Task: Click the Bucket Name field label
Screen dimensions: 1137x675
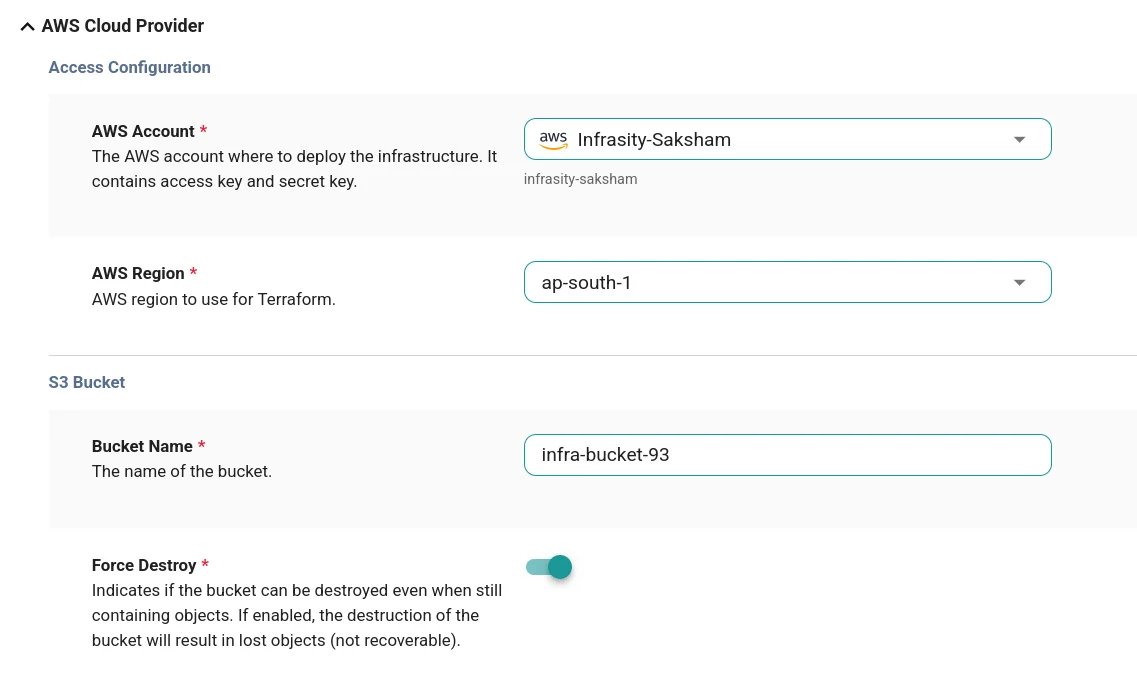Action: pos(142,446)
